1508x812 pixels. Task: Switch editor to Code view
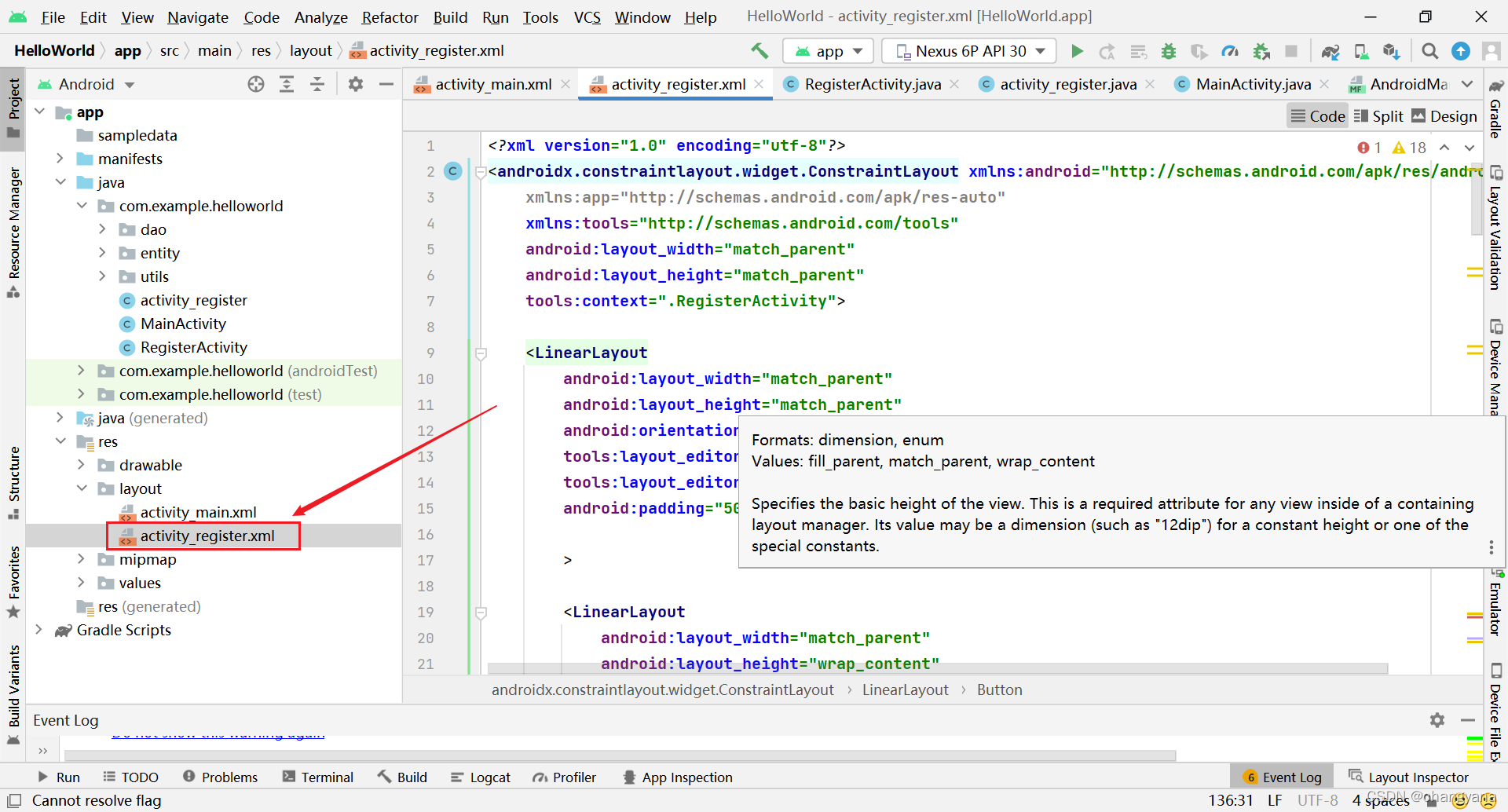(1318, 116)
